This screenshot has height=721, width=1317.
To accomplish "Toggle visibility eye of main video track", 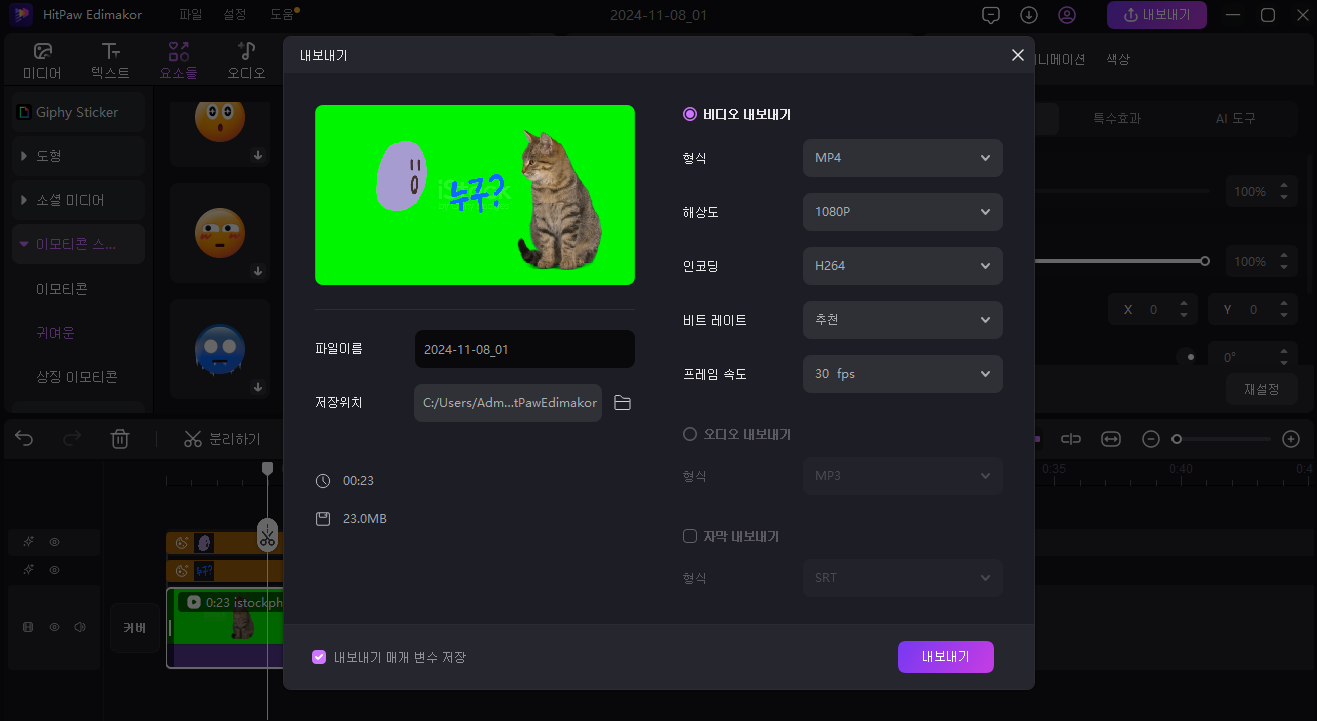I will 55,627.
